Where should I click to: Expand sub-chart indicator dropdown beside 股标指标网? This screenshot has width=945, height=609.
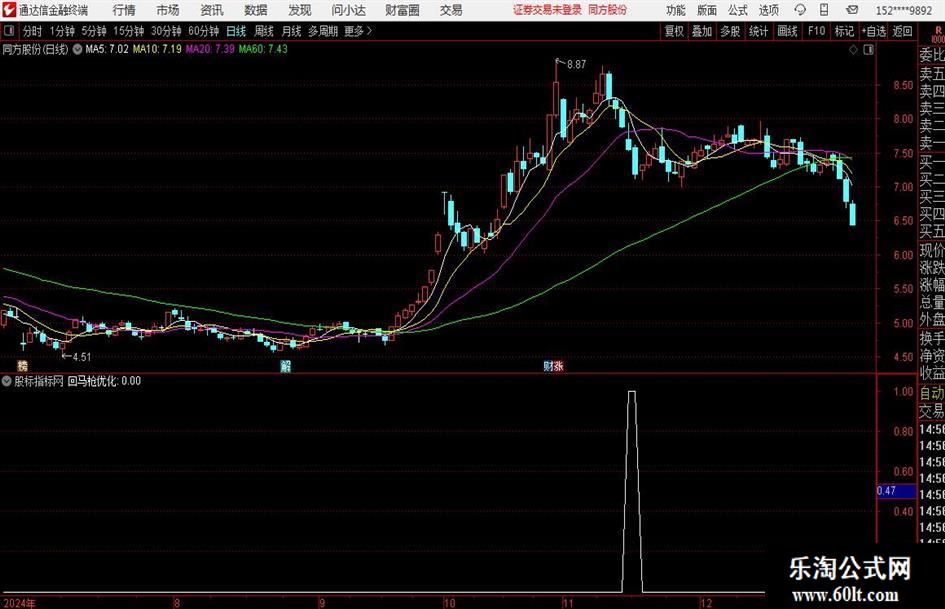click(7, 381)
